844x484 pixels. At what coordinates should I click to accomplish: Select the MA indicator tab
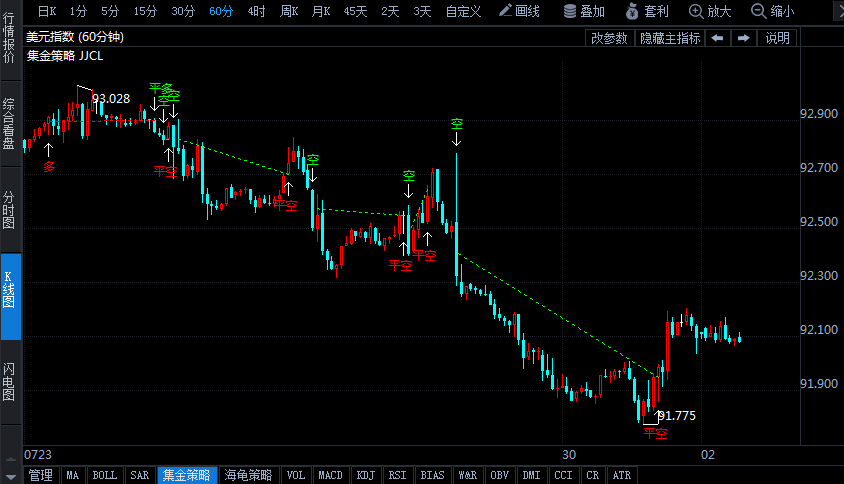click(x=73, y=475)
